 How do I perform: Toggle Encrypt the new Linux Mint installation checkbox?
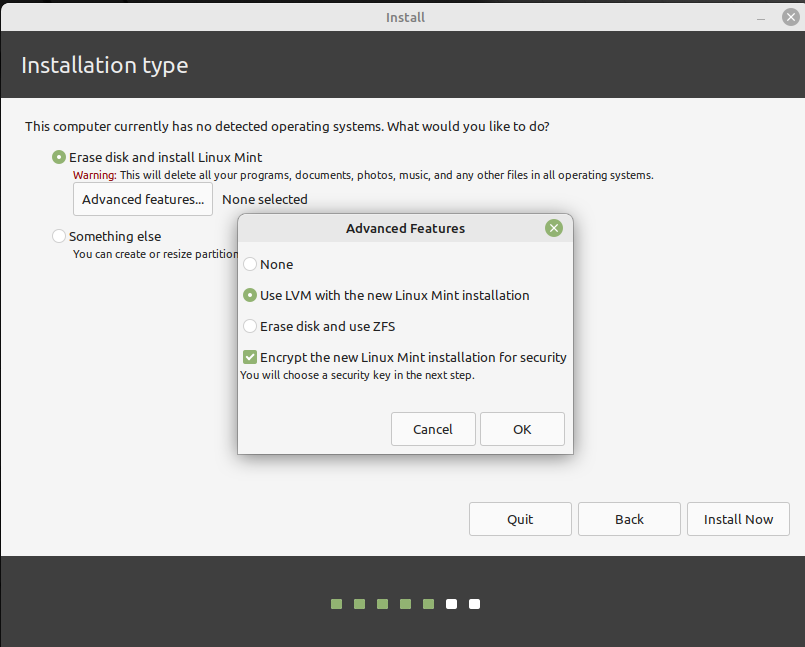pos(250,357)
